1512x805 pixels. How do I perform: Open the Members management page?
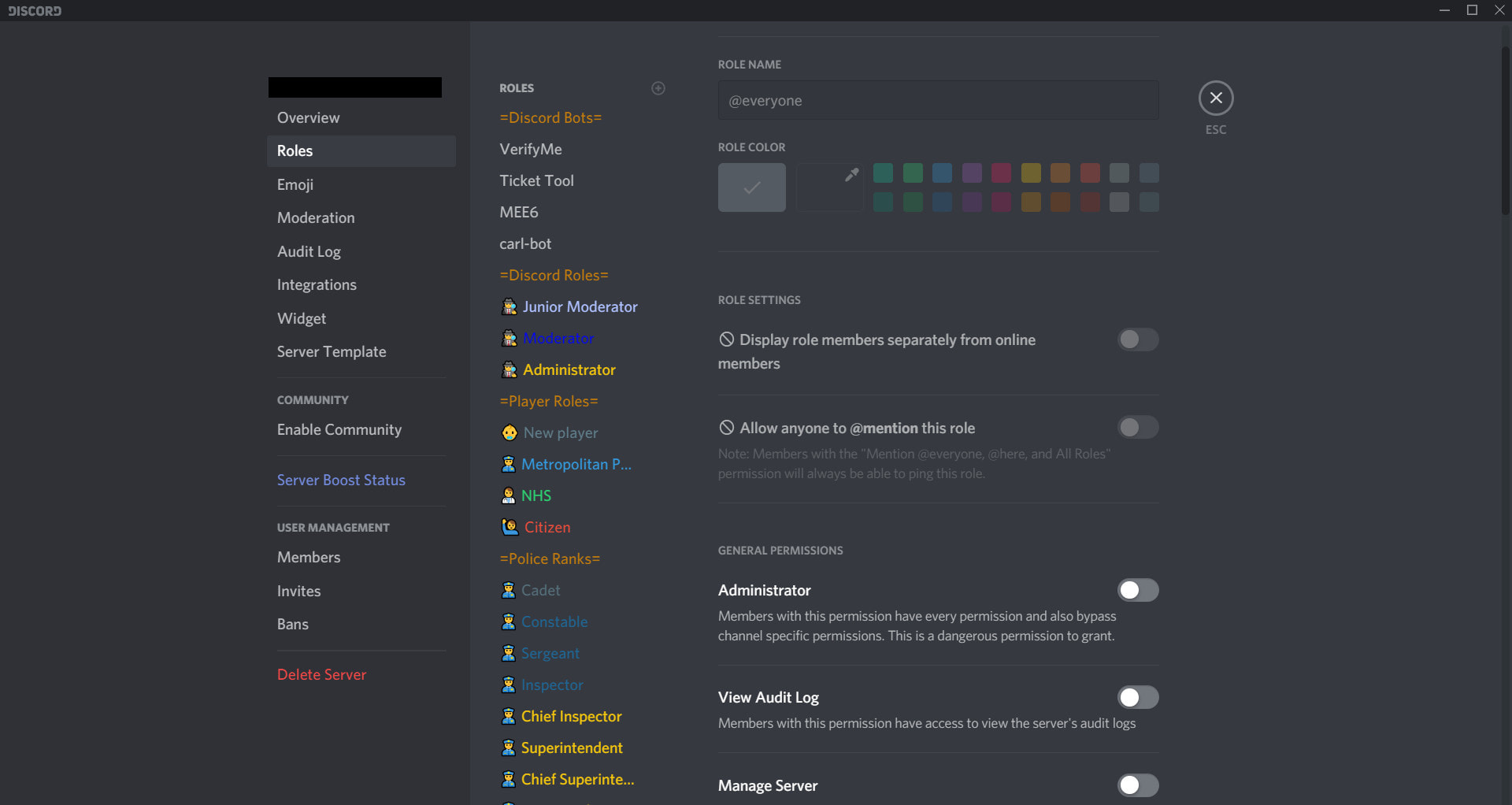pyautogui.click(x=309, y=558)
